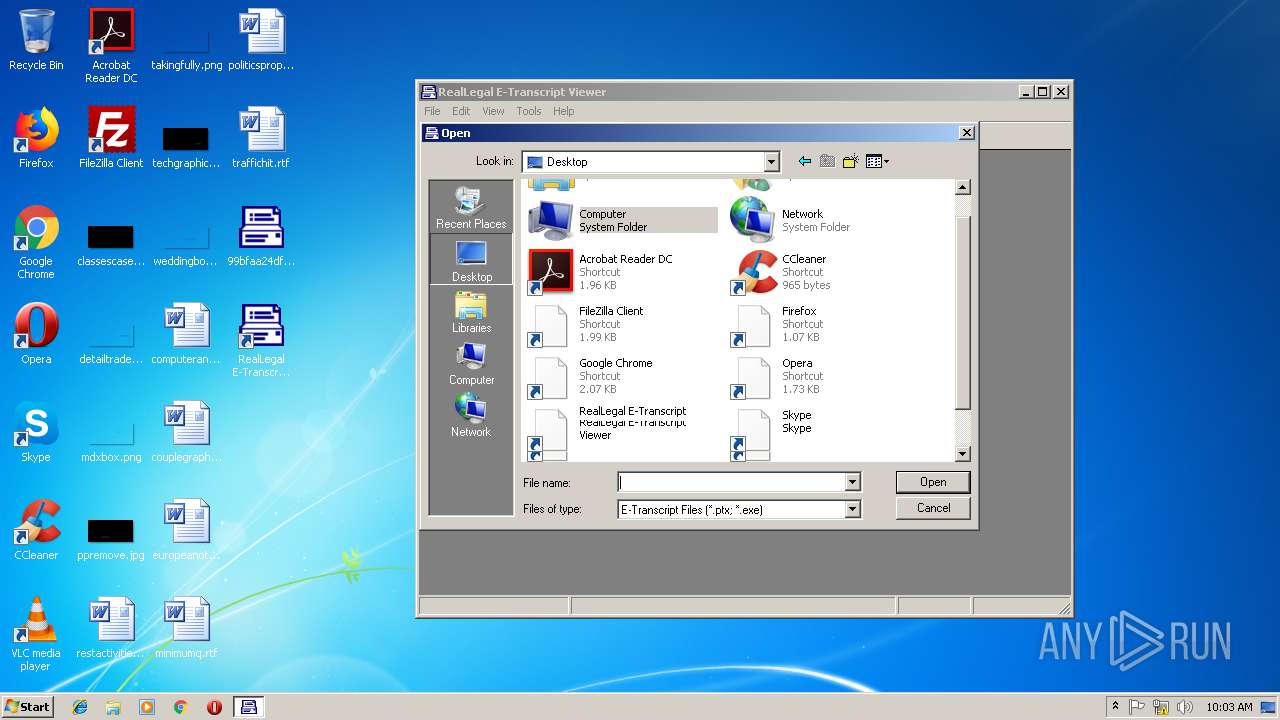The height and width of the screenshot is (720, 1280).
Task: Select RealLegal E-Transcript desktop shortcut
Action: 261,340
